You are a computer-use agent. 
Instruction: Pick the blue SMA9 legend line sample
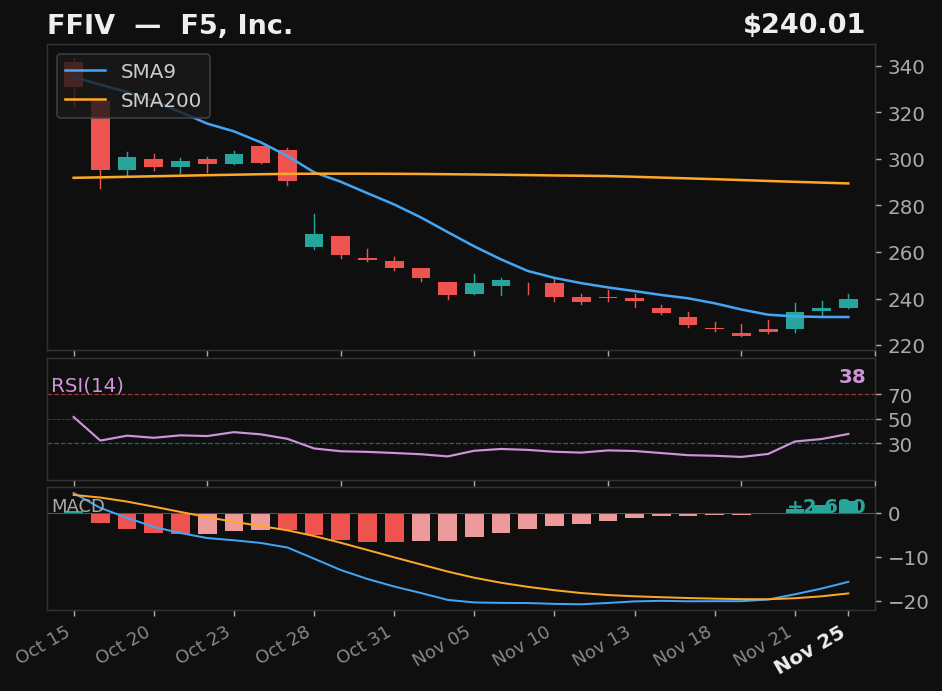click(x=85, y=71)
